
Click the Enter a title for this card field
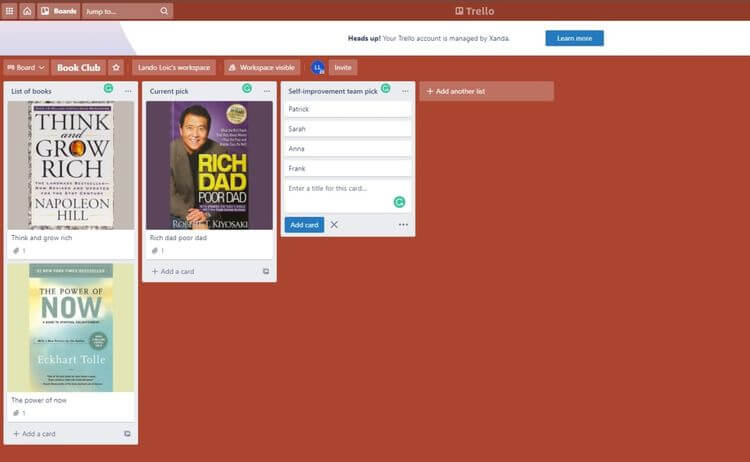[348, 196]
